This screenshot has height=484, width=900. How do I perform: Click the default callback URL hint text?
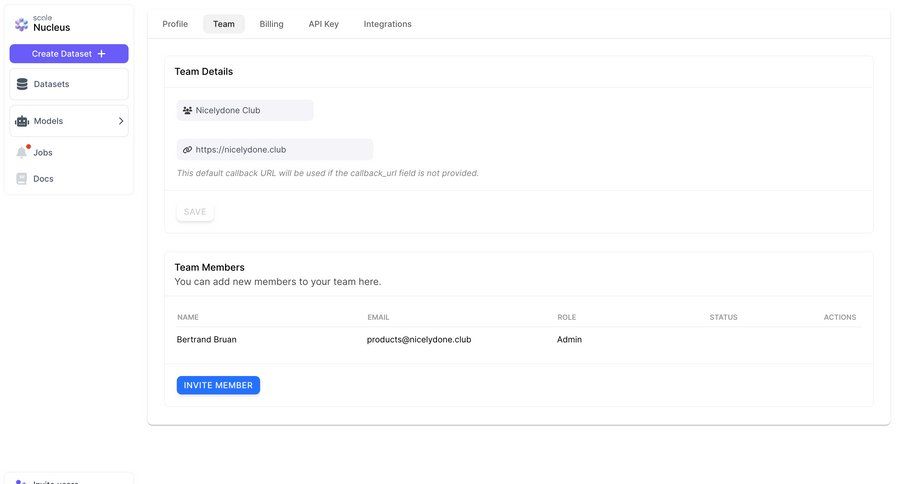point(328,173)
